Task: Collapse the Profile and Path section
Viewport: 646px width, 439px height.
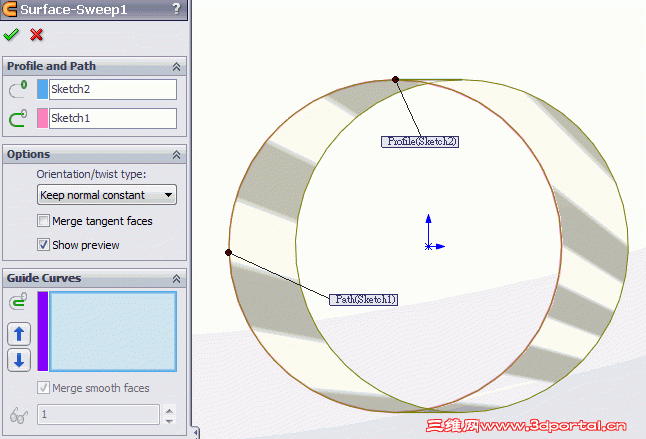Action: (x=176, y=67)
